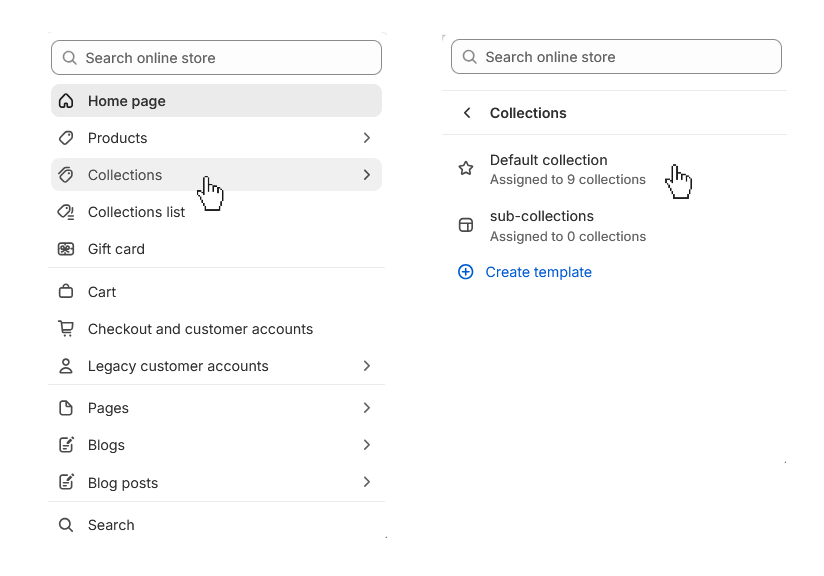Click the Blogs edit icon
Image resolution: width=824 pixels, height=576 pixels.
[x=66, y=445]
